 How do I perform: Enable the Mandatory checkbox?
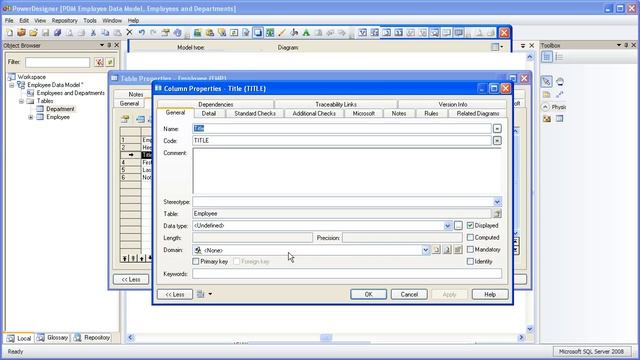click(470, 249)
